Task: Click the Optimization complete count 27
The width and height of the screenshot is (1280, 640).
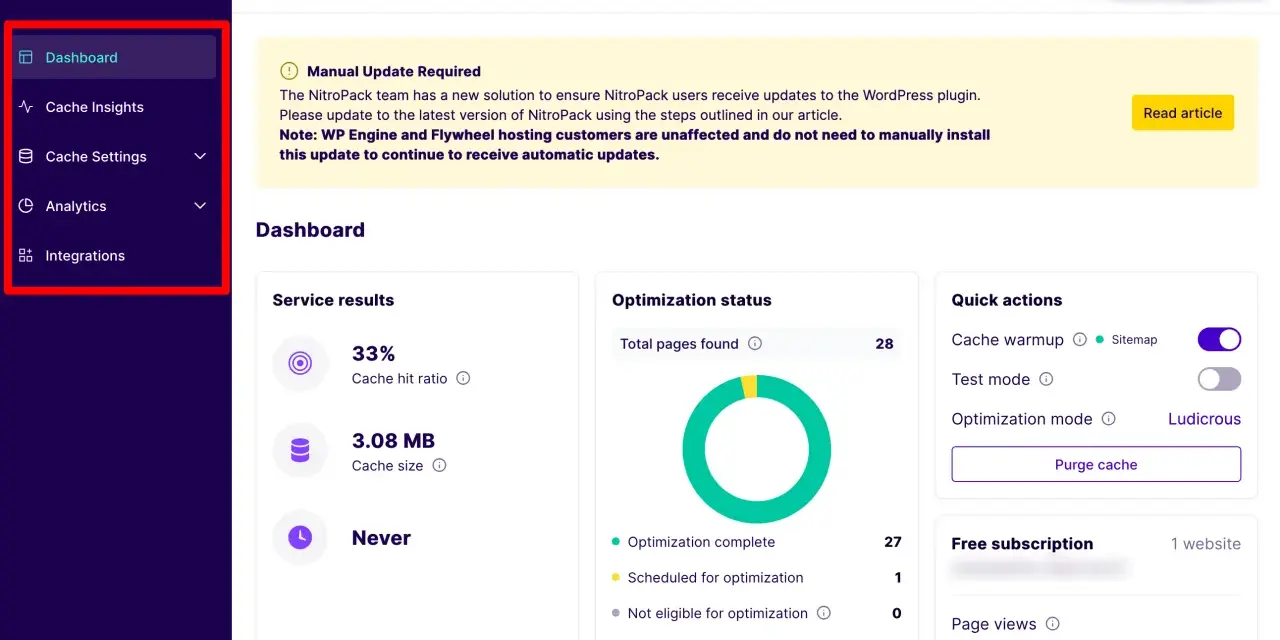Action: [x=893, y=542]
